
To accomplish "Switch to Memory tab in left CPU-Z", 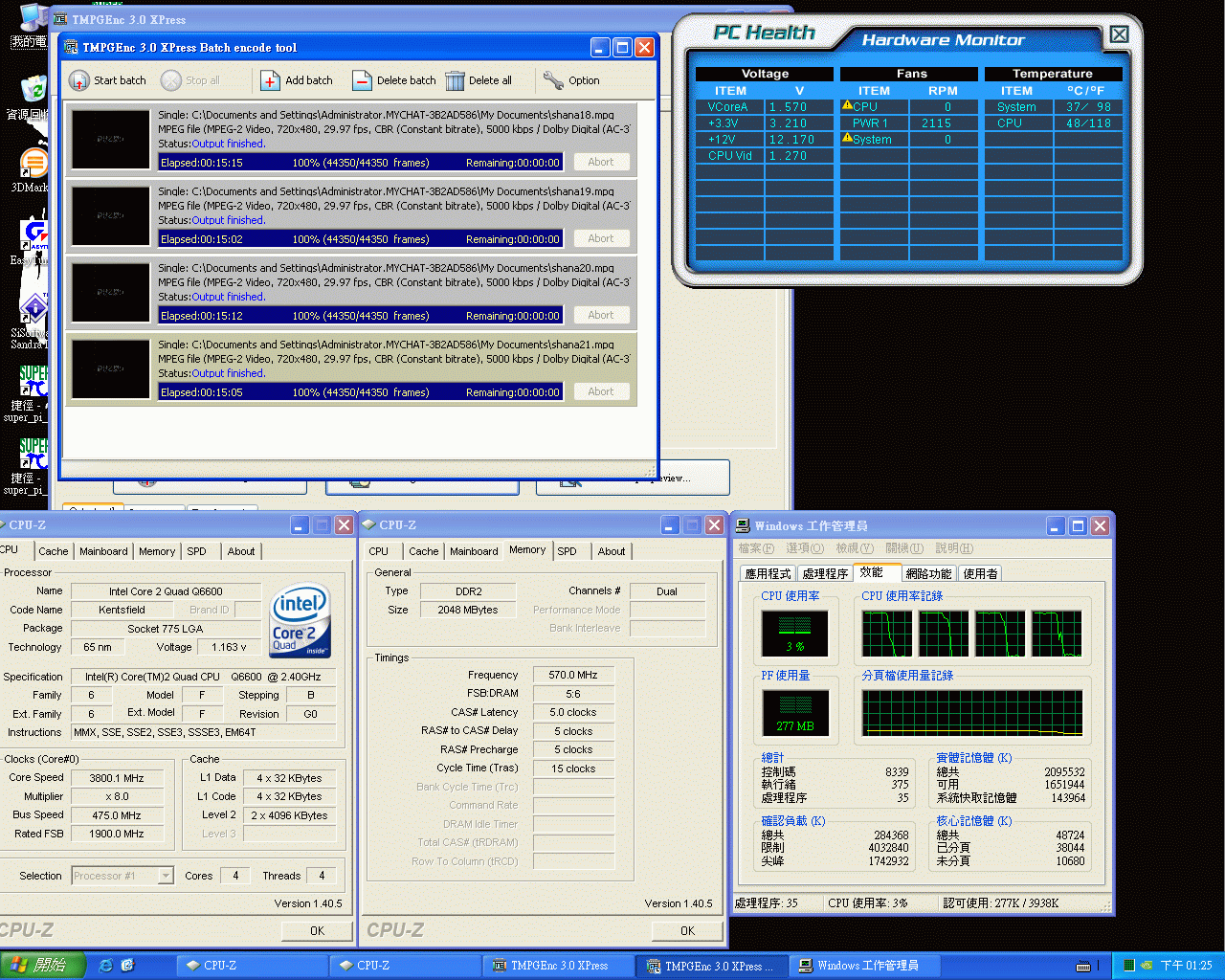I will pyautogui.click(x=157, y=551).
